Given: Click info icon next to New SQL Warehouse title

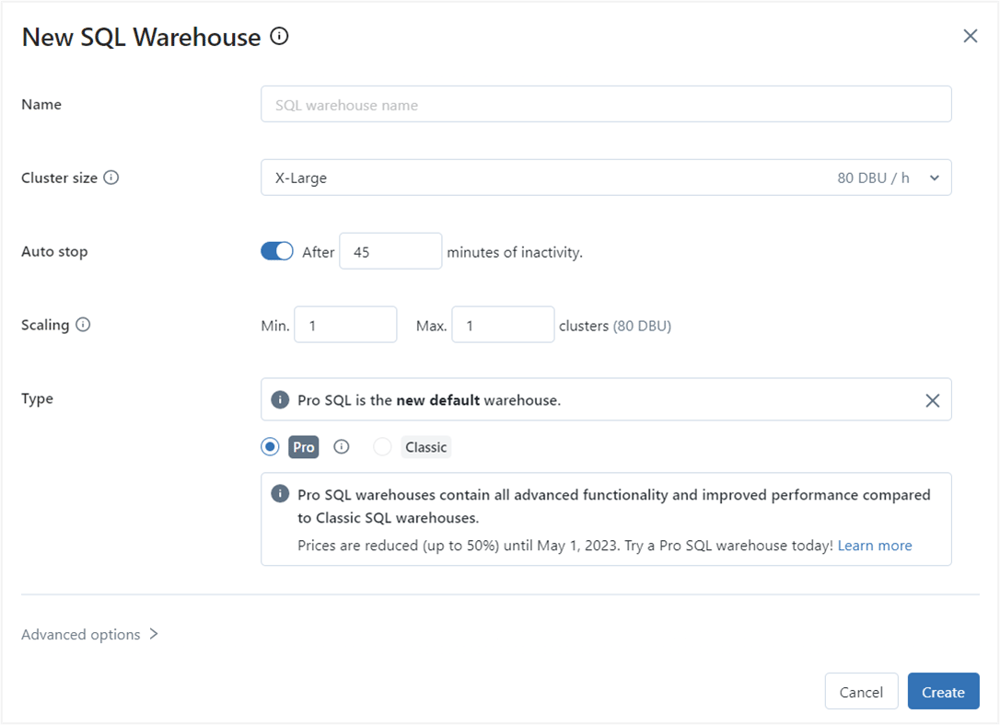Looking at the screenshot, I should click(280, 37).
